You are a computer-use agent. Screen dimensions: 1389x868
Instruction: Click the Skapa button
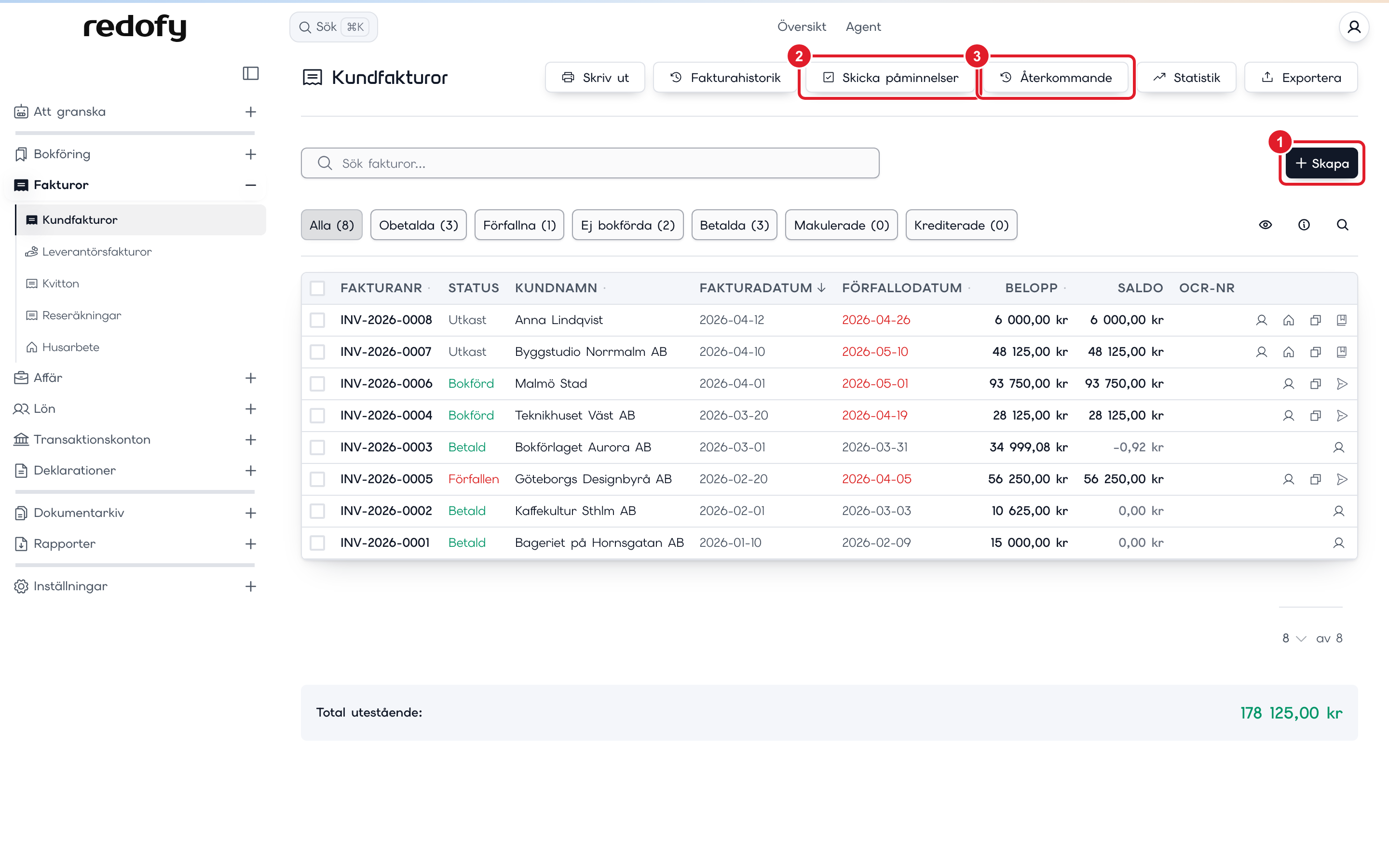1322,163
